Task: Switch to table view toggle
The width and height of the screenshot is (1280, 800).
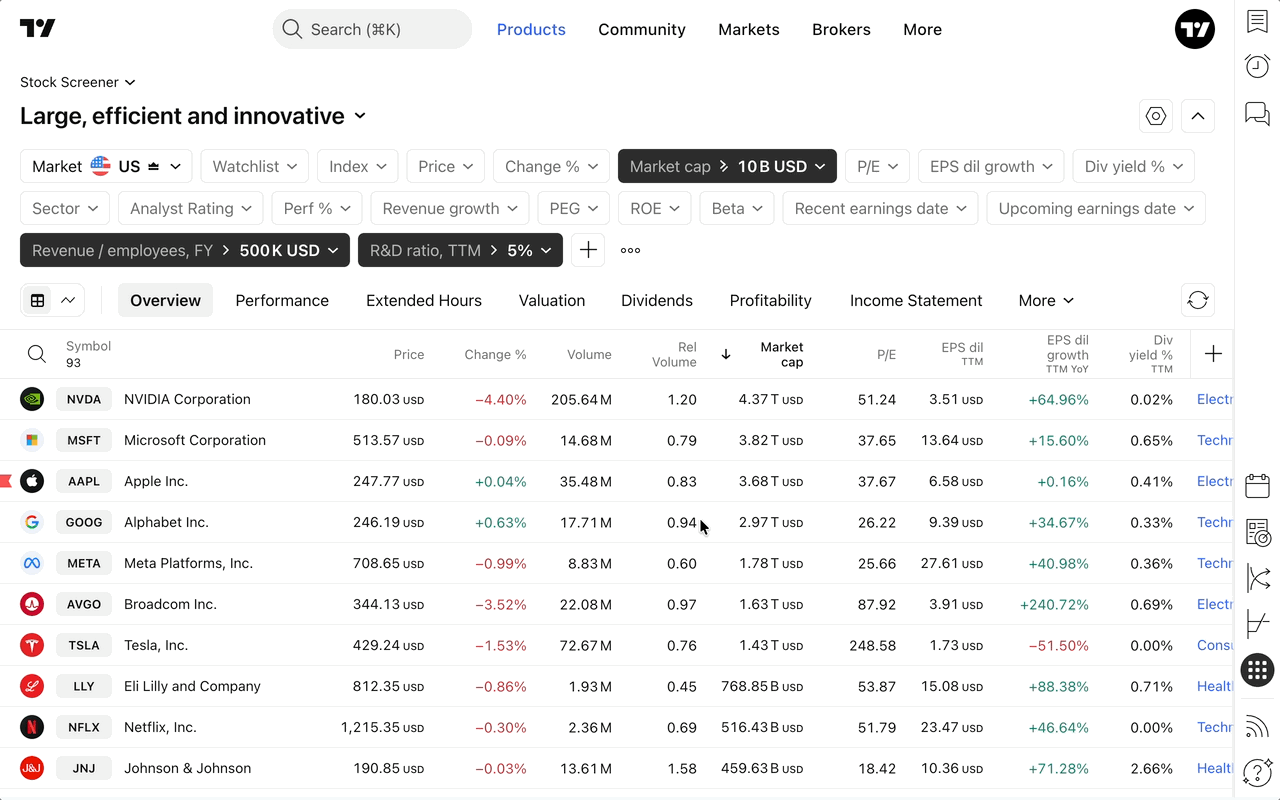Action: point(38,300)
